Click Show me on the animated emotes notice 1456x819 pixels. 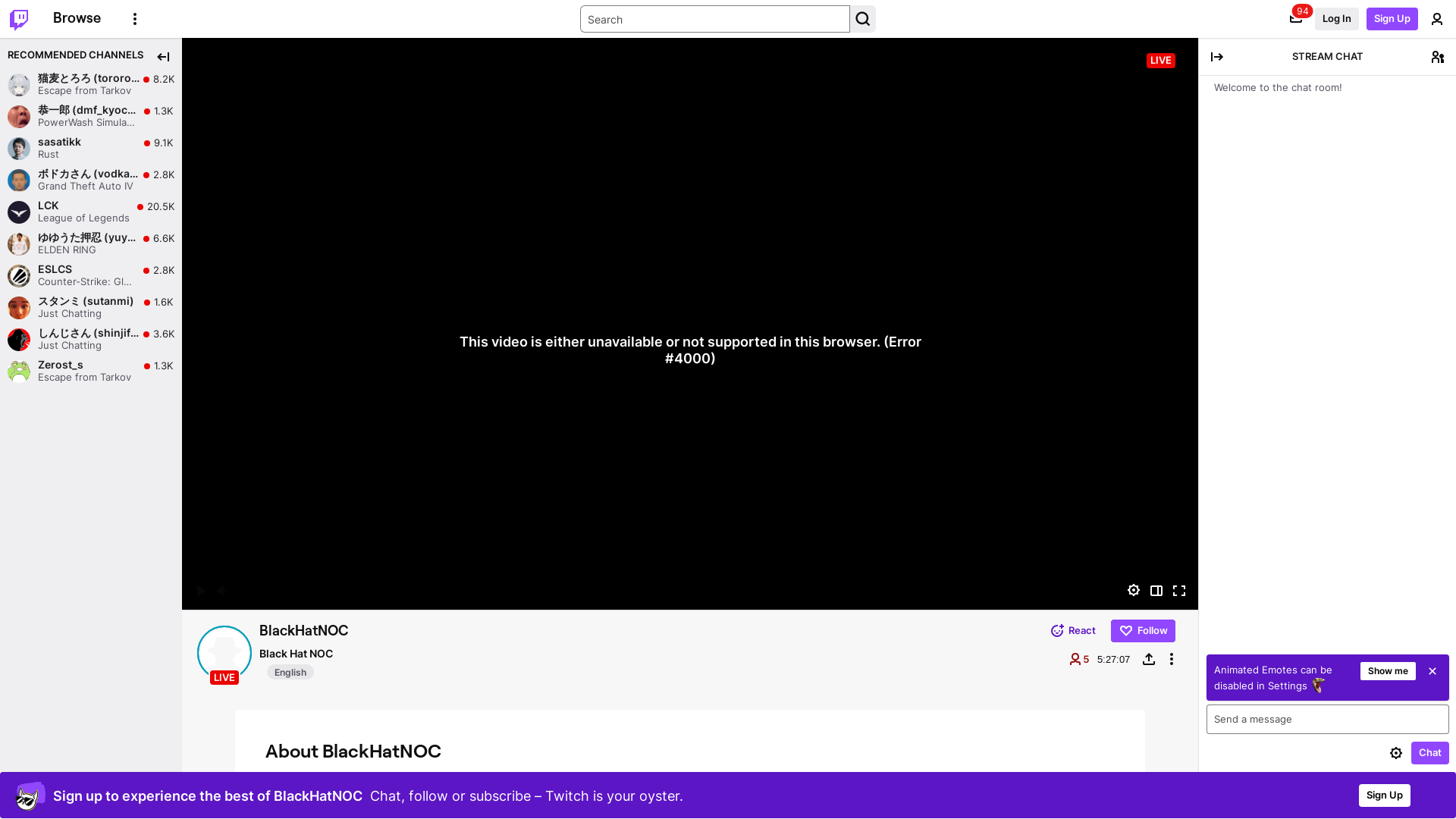click(x=1388, y=671)
